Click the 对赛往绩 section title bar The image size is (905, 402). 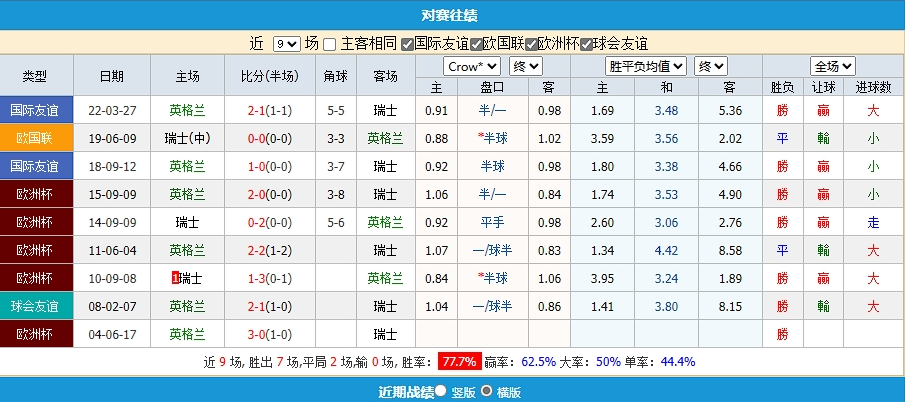click(x=452, y=15)
